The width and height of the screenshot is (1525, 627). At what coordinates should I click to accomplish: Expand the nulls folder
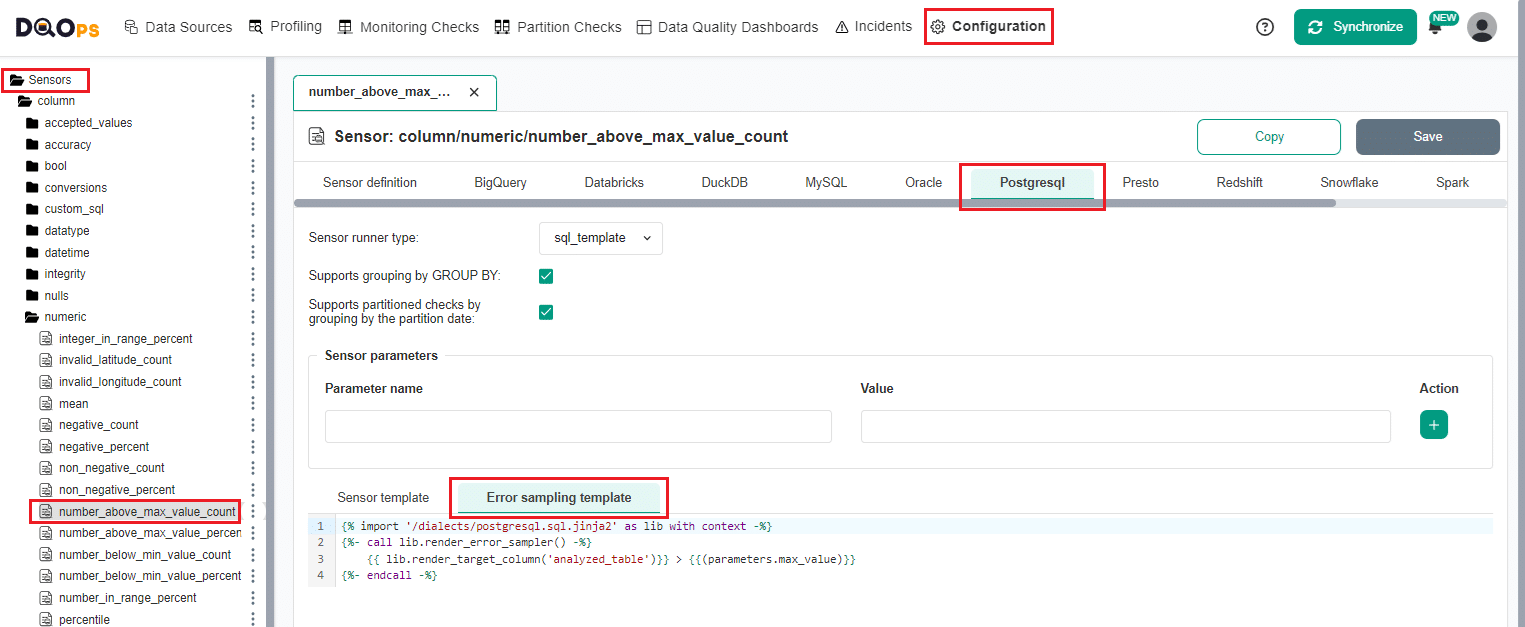[32, 296]
